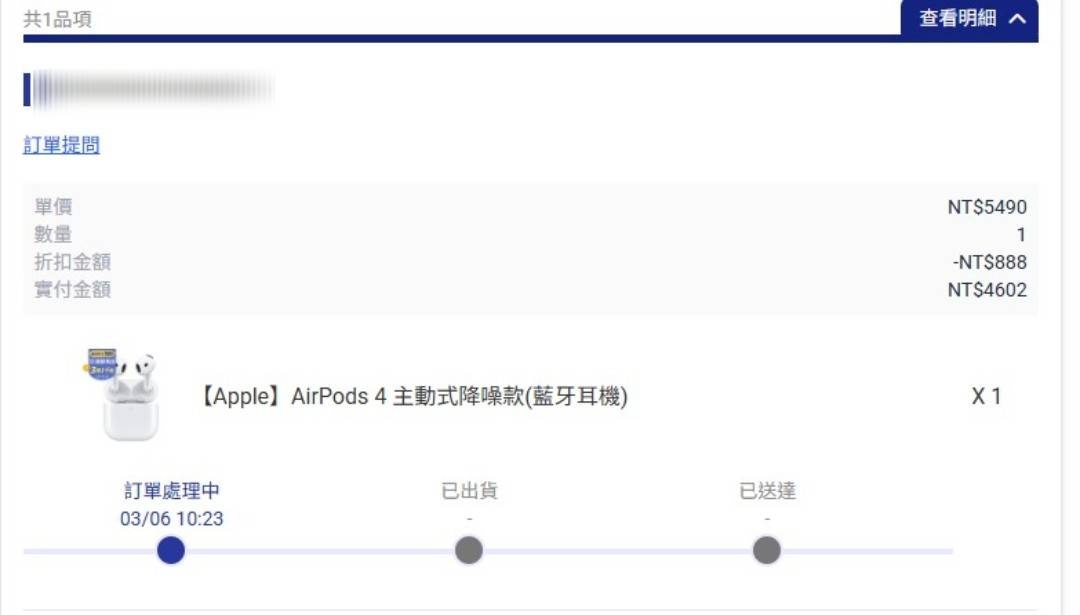This screenshot has height=615, width=1080.
Task: Select the 已出貨 grey status dot
Action: tap(469, 550)
